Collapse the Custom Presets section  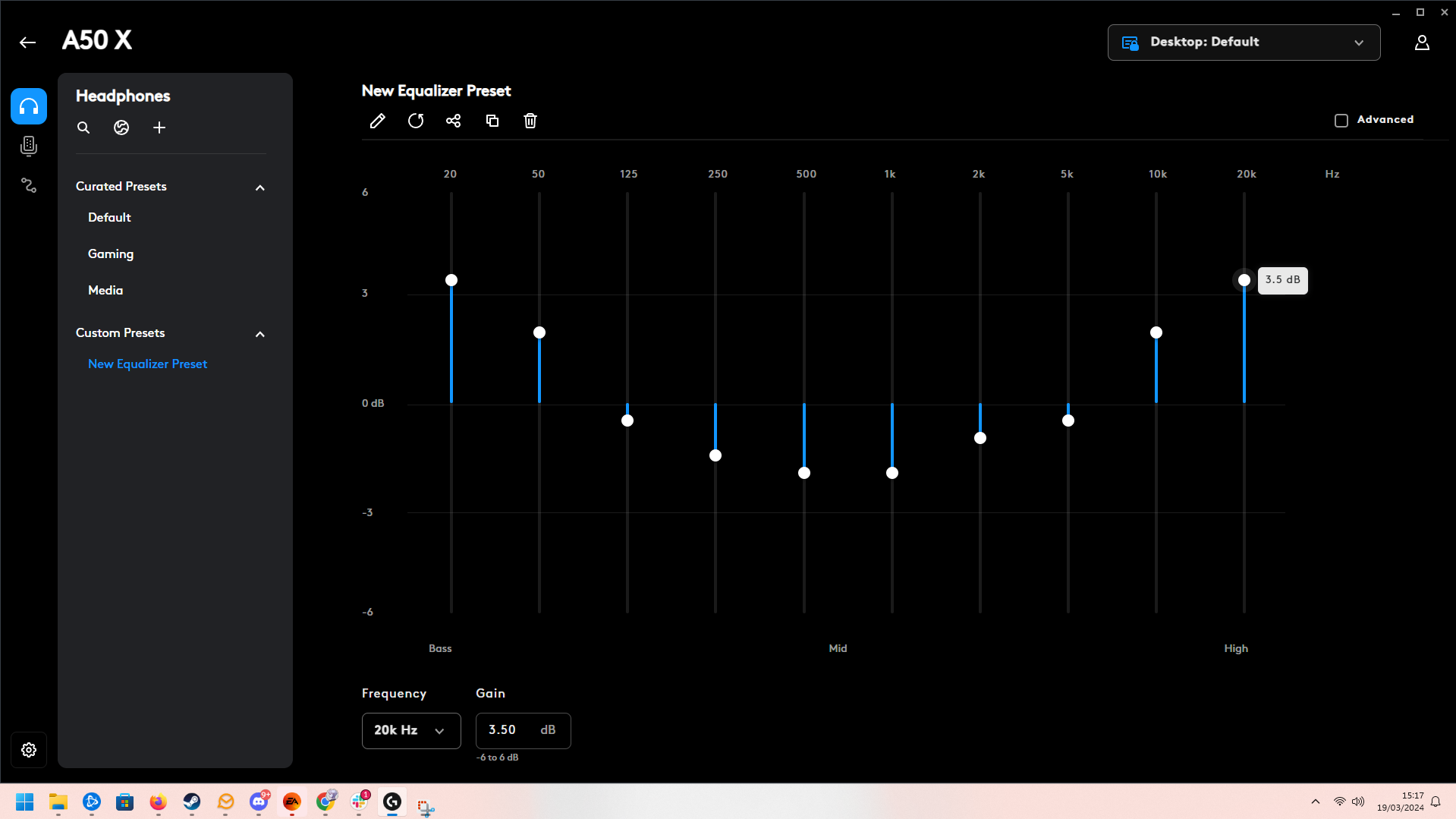[x=260, y=334]
